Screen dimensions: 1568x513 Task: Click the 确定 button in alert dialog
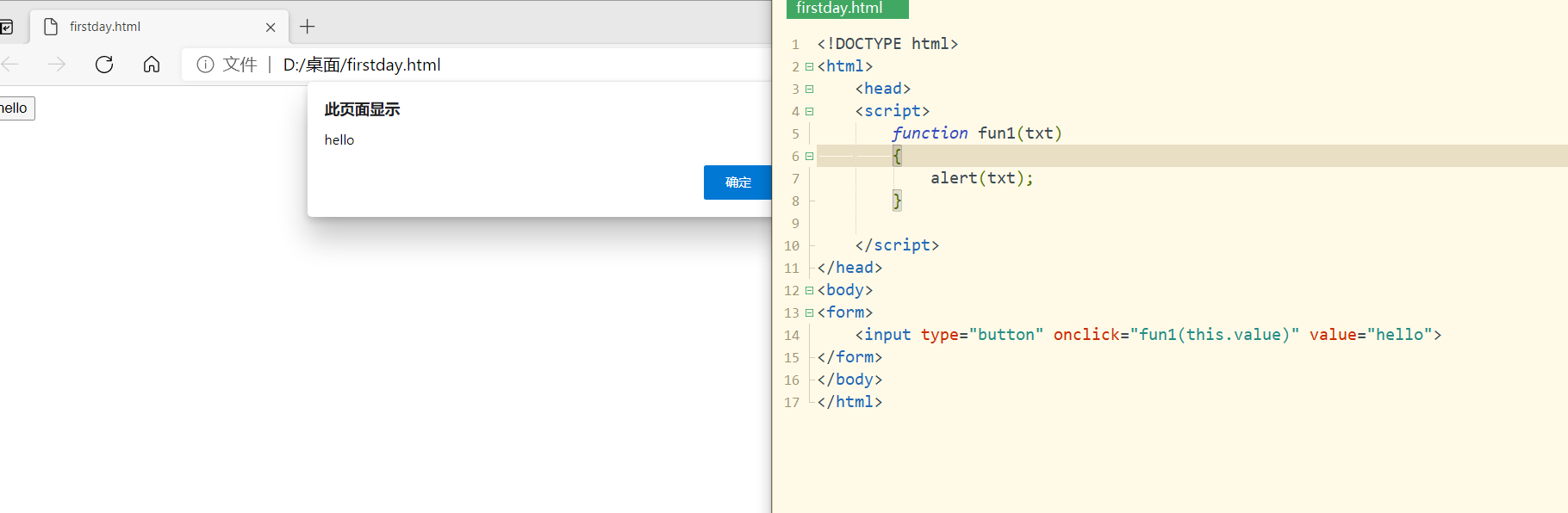click(x=737, y=182)
